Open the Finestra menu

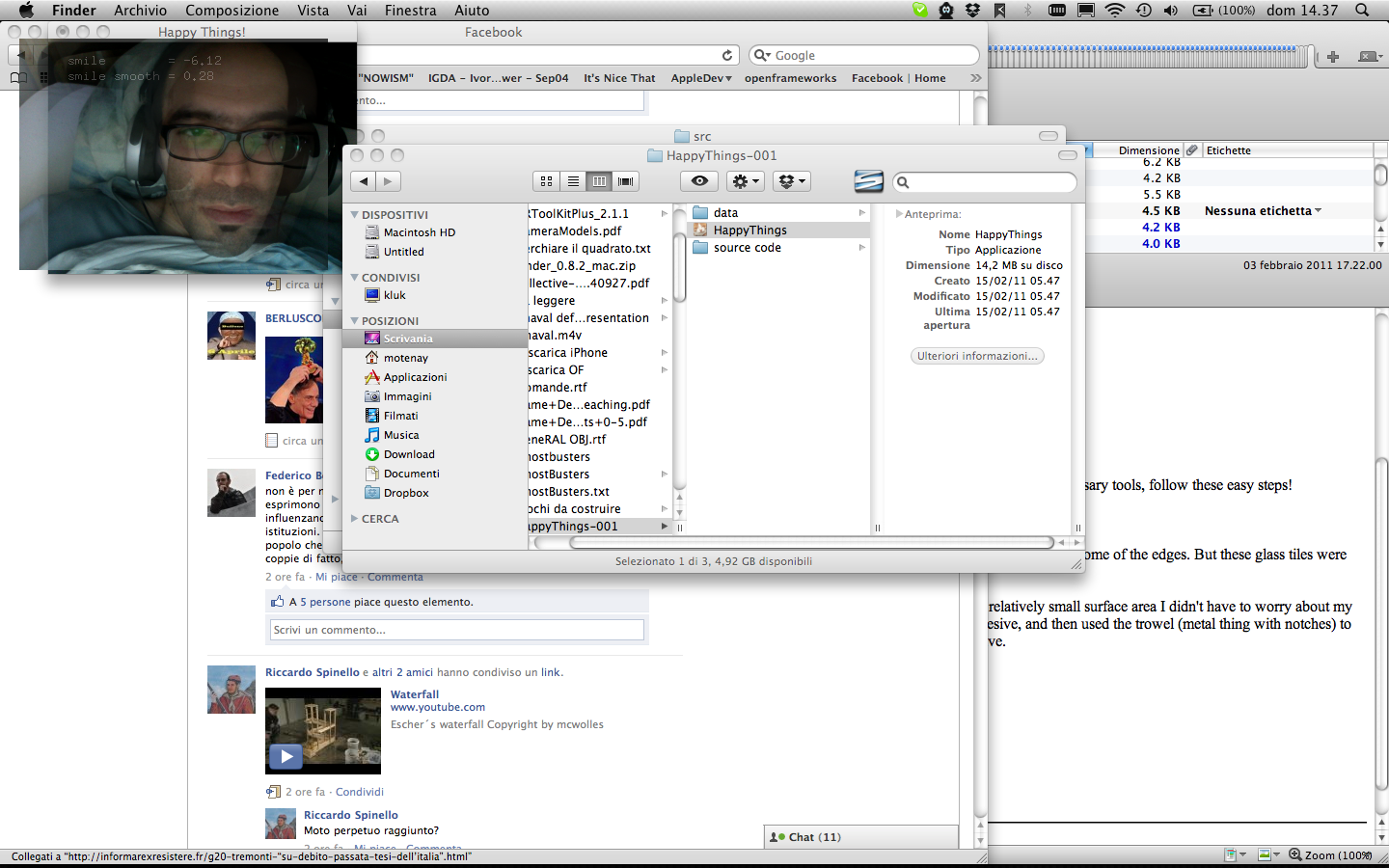pos(410,11)
